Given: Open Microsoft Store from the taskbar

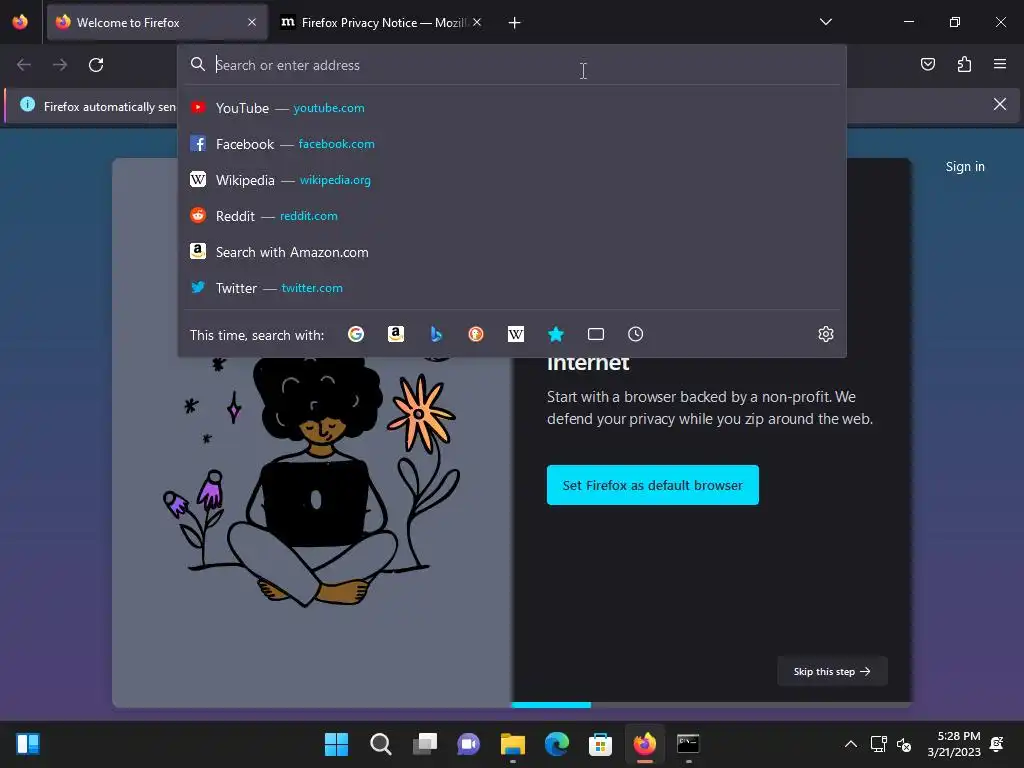Looking at the screenshot, I should pos(600,744).
